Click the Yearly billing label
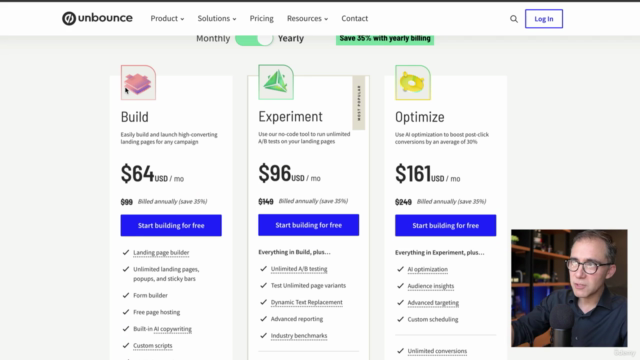640x360 pixels. [x=291, y=38]
